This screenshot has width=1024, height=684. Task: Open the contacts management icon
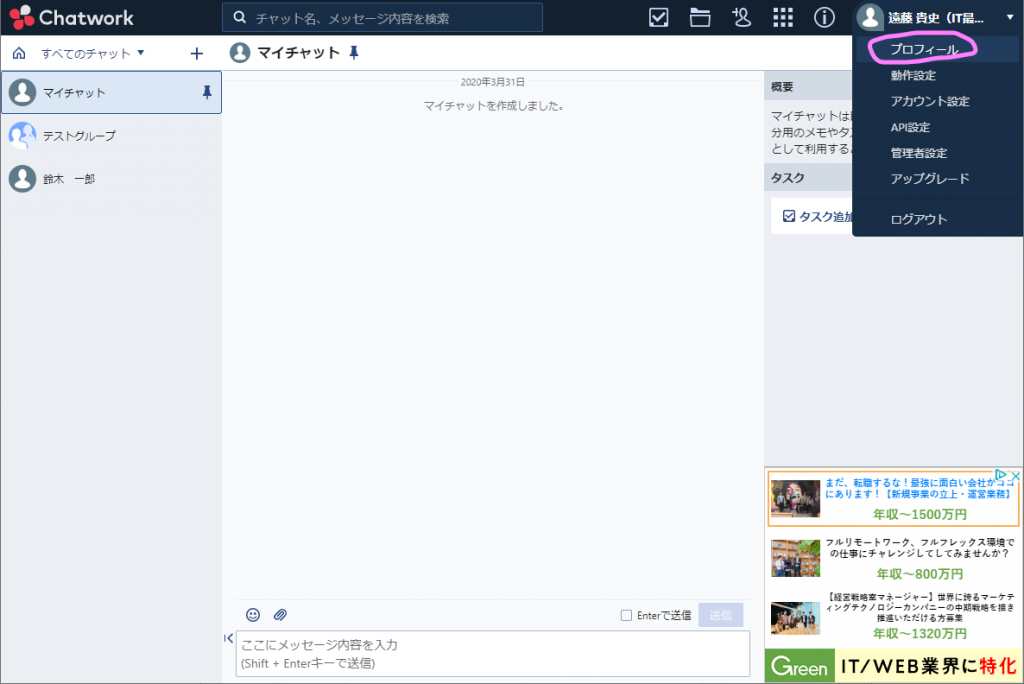pos(741,17)
